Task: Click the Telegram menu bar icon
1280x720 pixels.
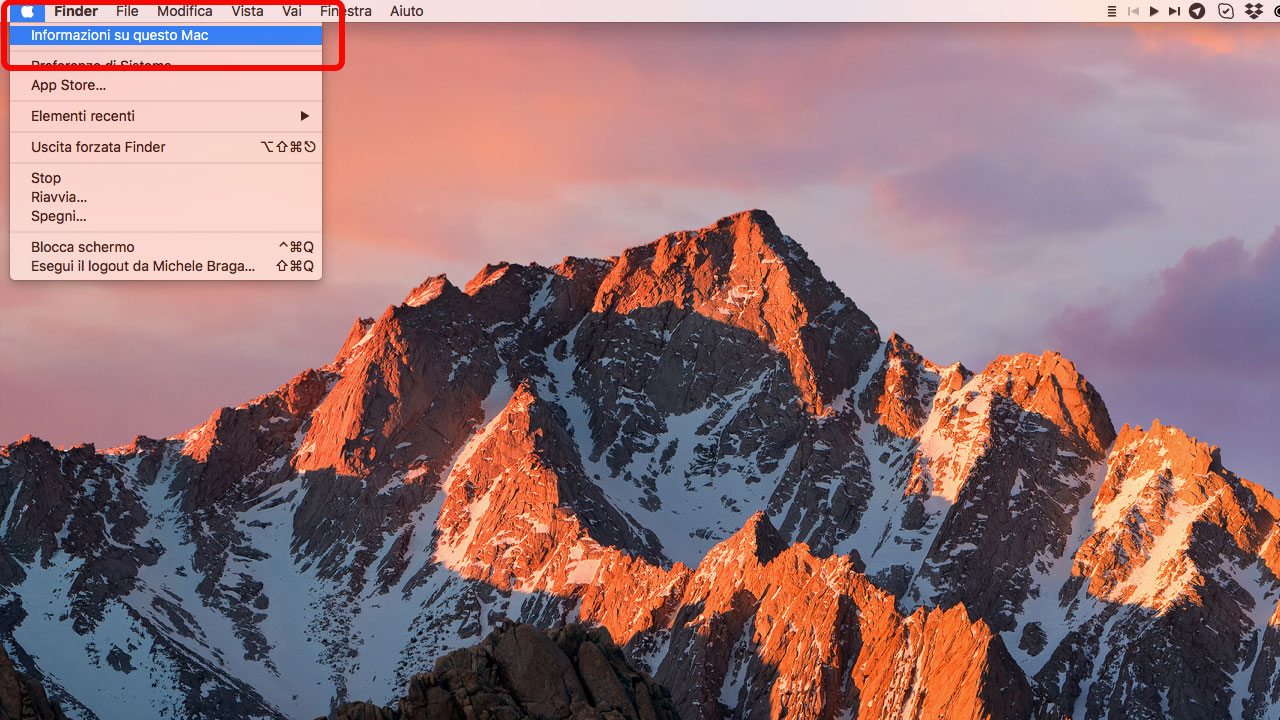Action: click(1197, 11)
